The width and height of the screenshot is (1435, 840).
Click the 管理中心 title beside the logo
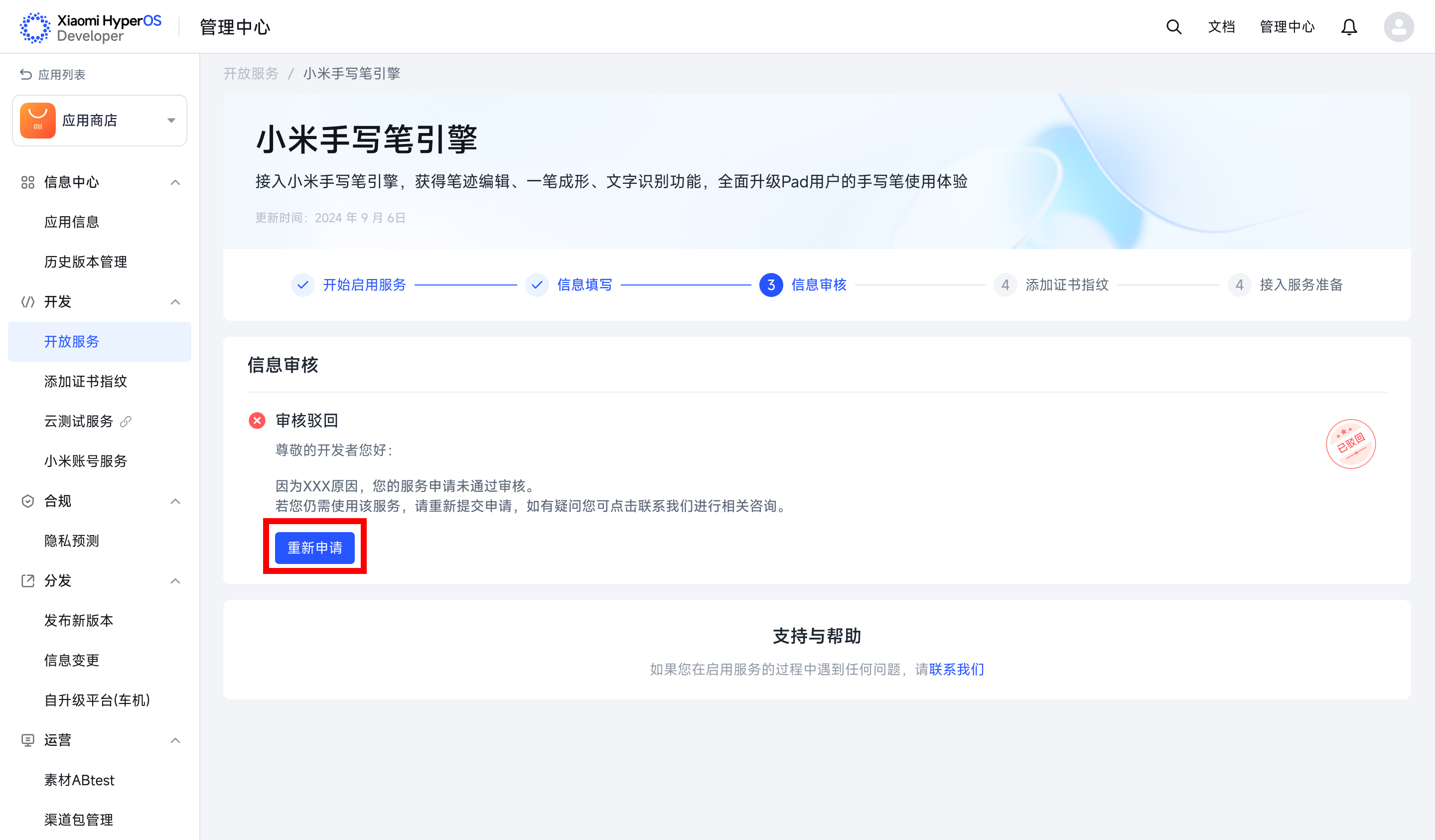[235, 27]
